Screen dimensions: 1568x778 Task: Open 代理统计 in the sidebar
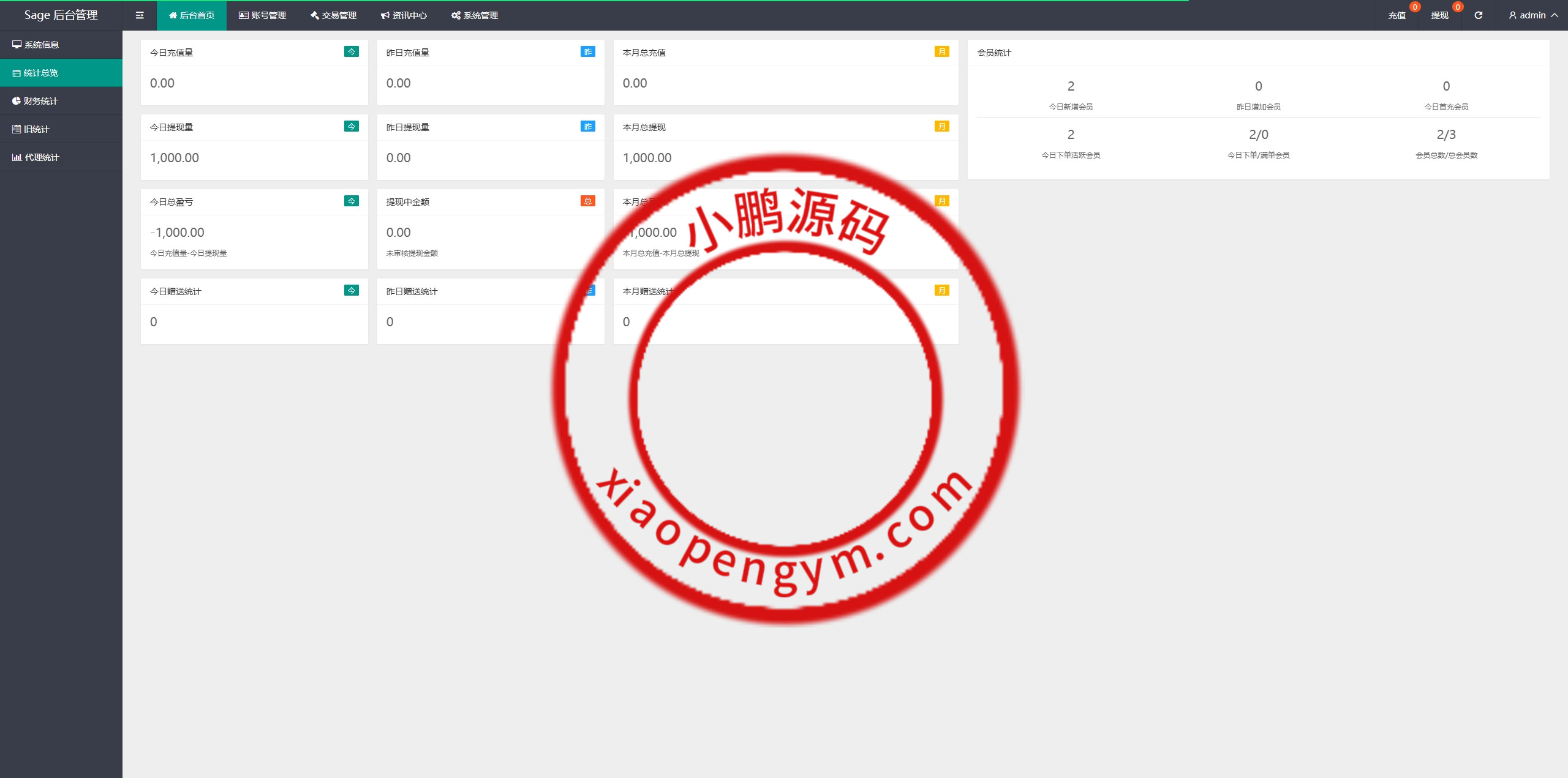(42, 157)
